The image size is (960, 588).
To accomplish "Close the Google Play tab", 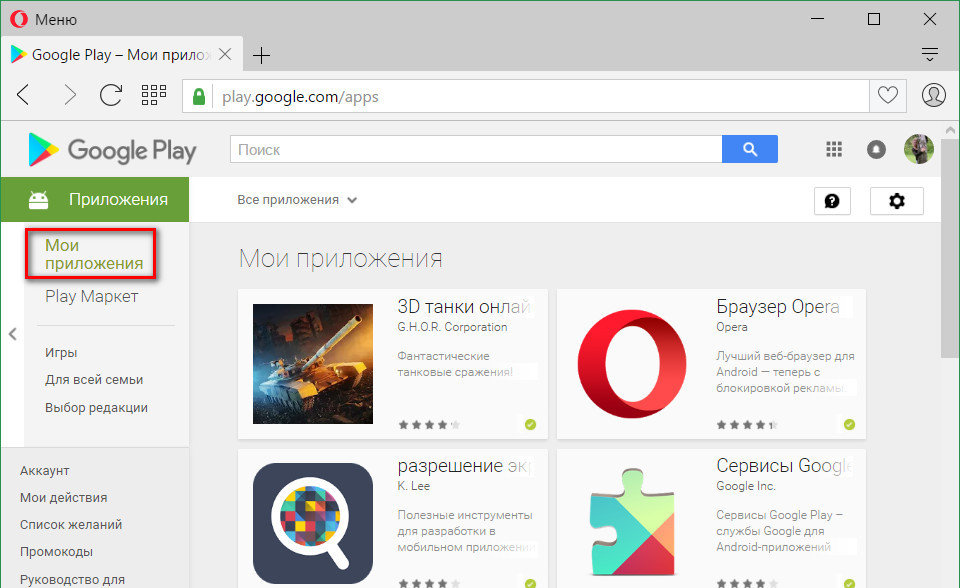I will click(225, 55).
